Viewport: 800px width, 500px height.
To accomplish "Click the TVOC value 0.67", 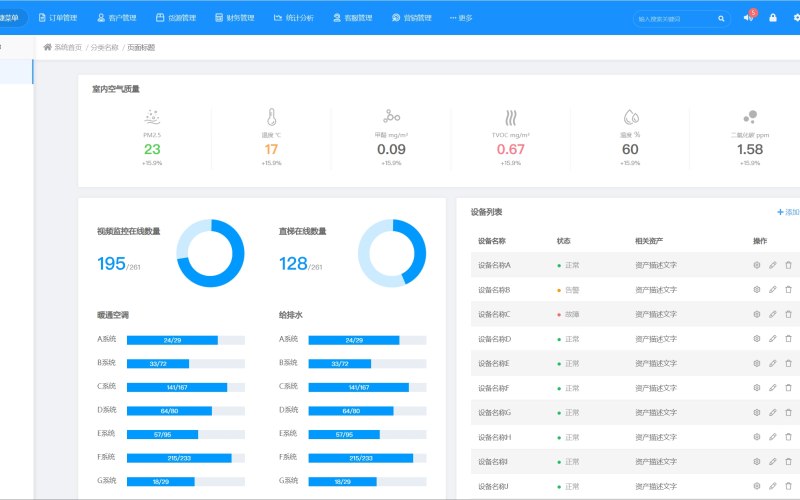I will (511, 149).
